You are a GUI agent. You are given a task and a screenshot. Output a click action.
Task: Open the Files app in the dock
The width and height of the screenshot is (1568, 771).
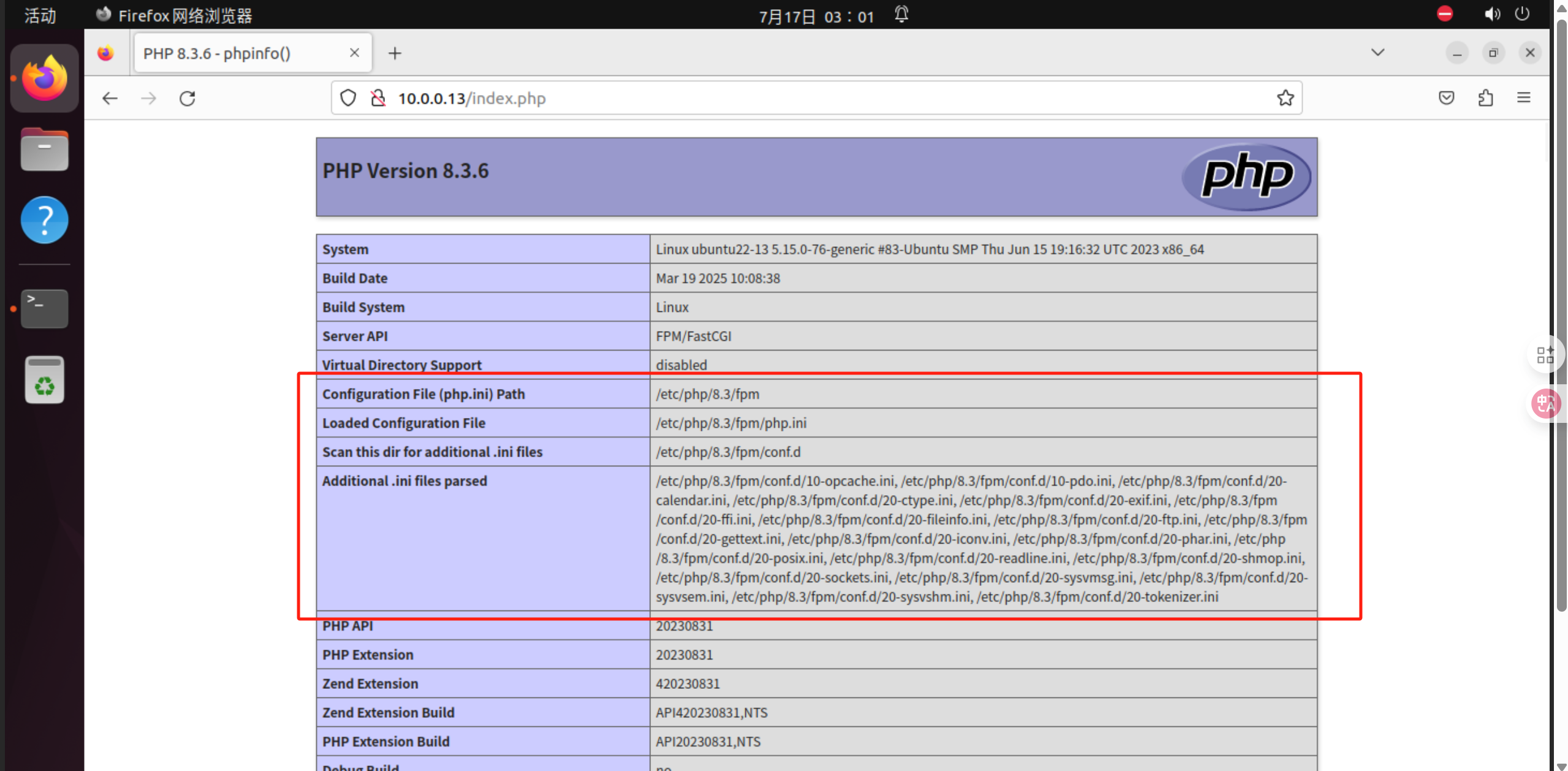pos(44,150)
